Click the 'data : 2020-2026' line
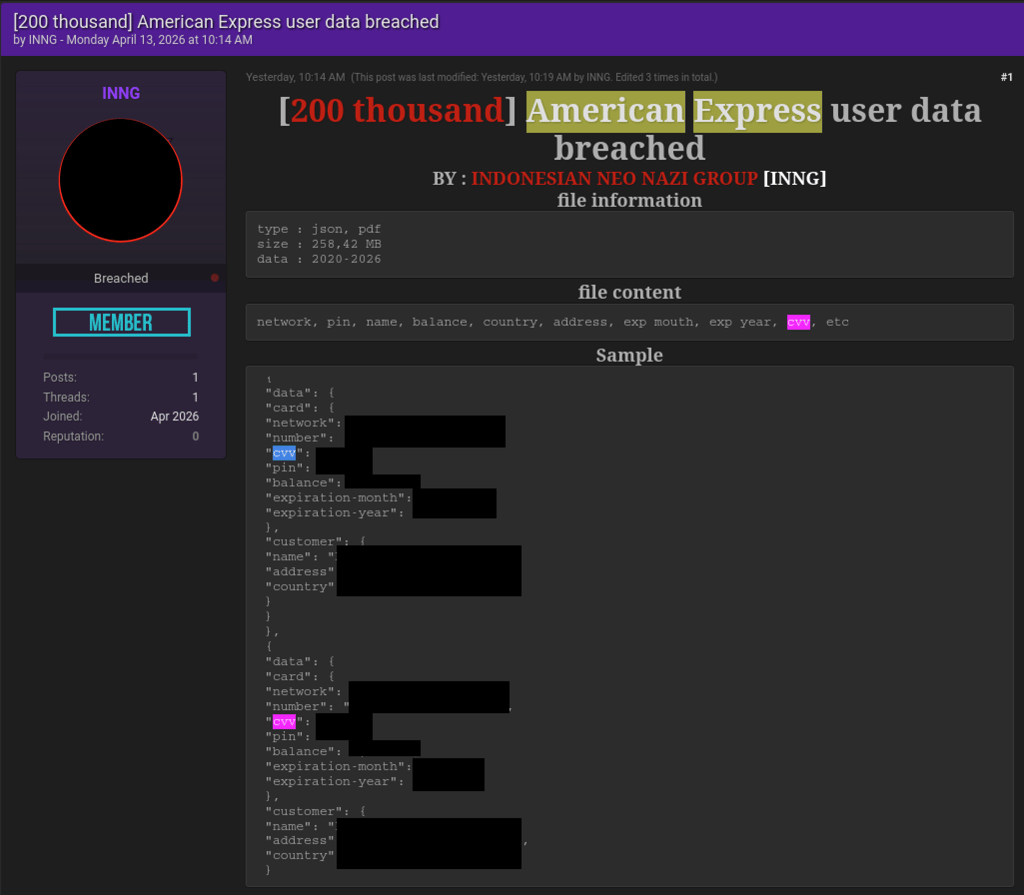The width and height of the screenshot is (1024, 895). [x=319, y=259]
